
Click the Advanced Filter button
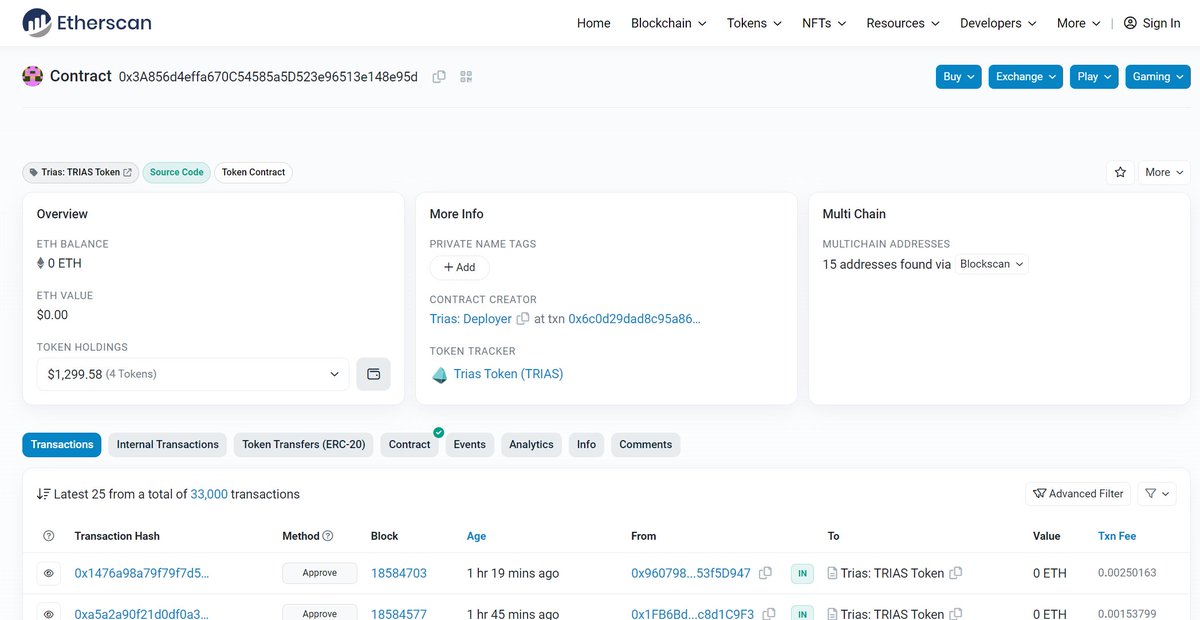click(x=1079, y=493)
